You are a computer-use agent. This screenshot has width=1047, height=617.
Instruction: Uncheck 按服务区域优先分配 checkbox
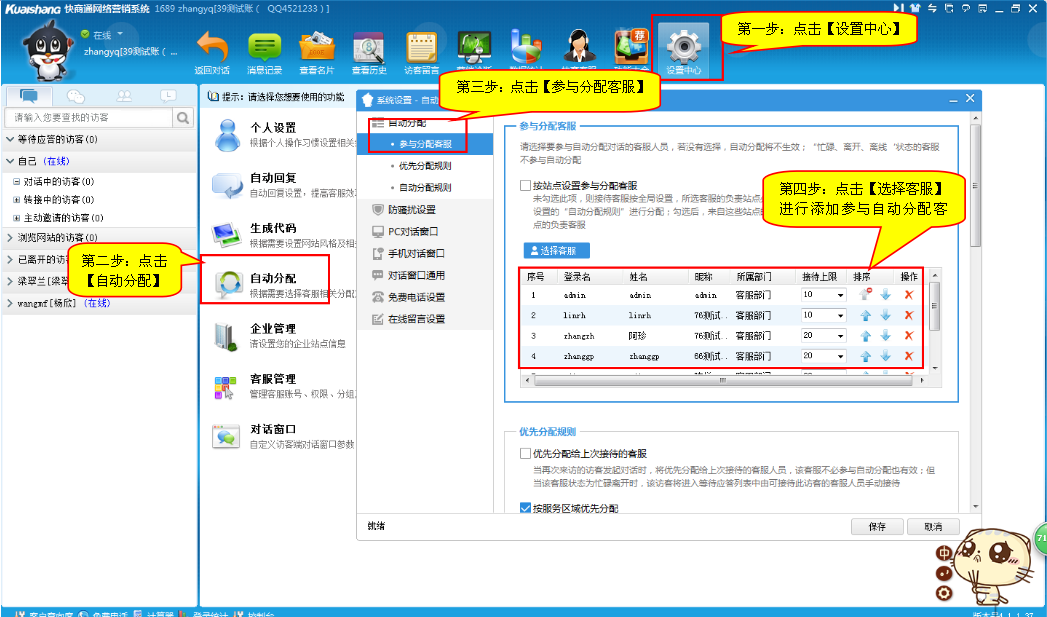[x=526, y=509]
